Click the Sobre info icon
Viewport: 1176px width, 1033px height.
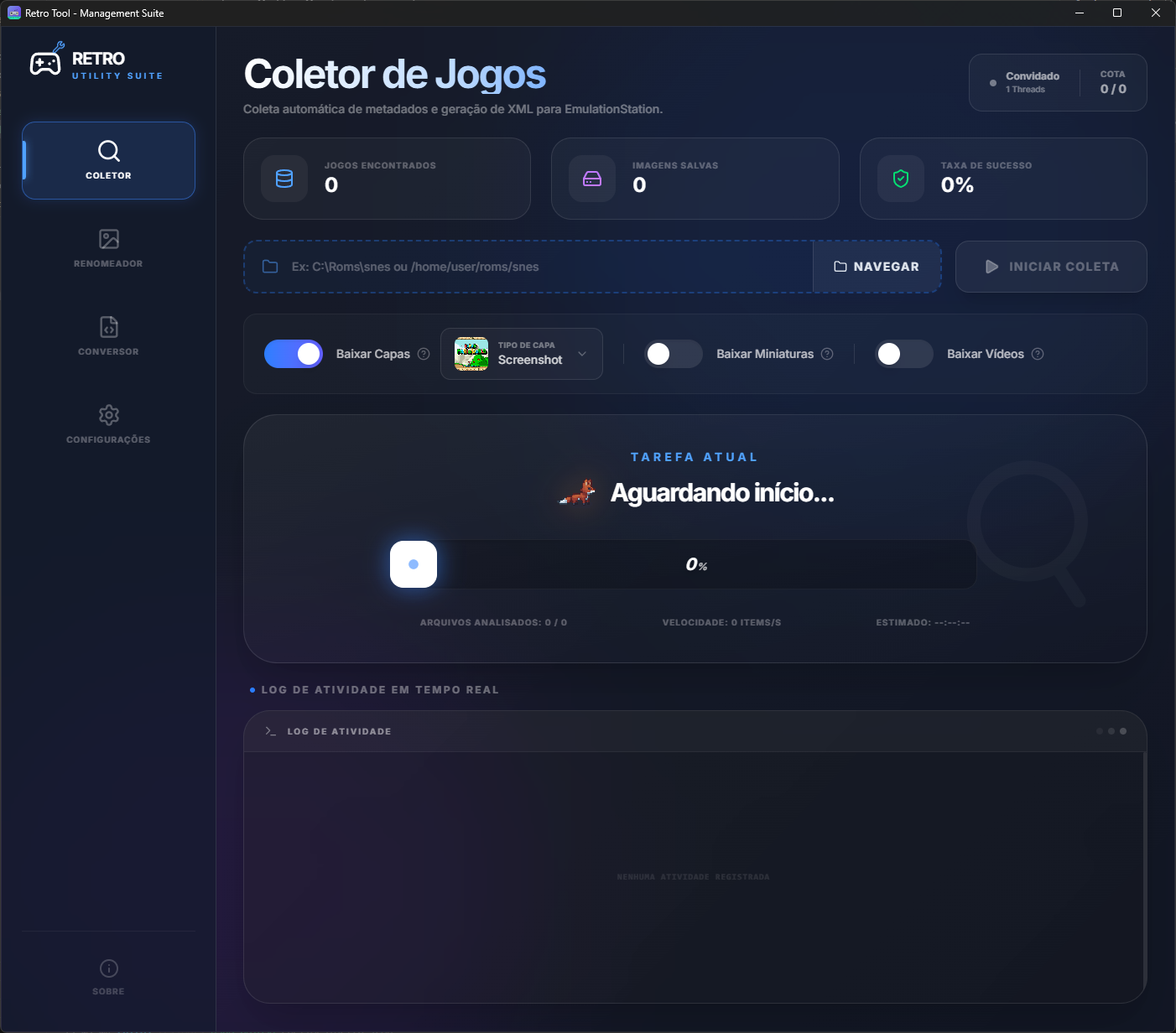coord(108,968)
